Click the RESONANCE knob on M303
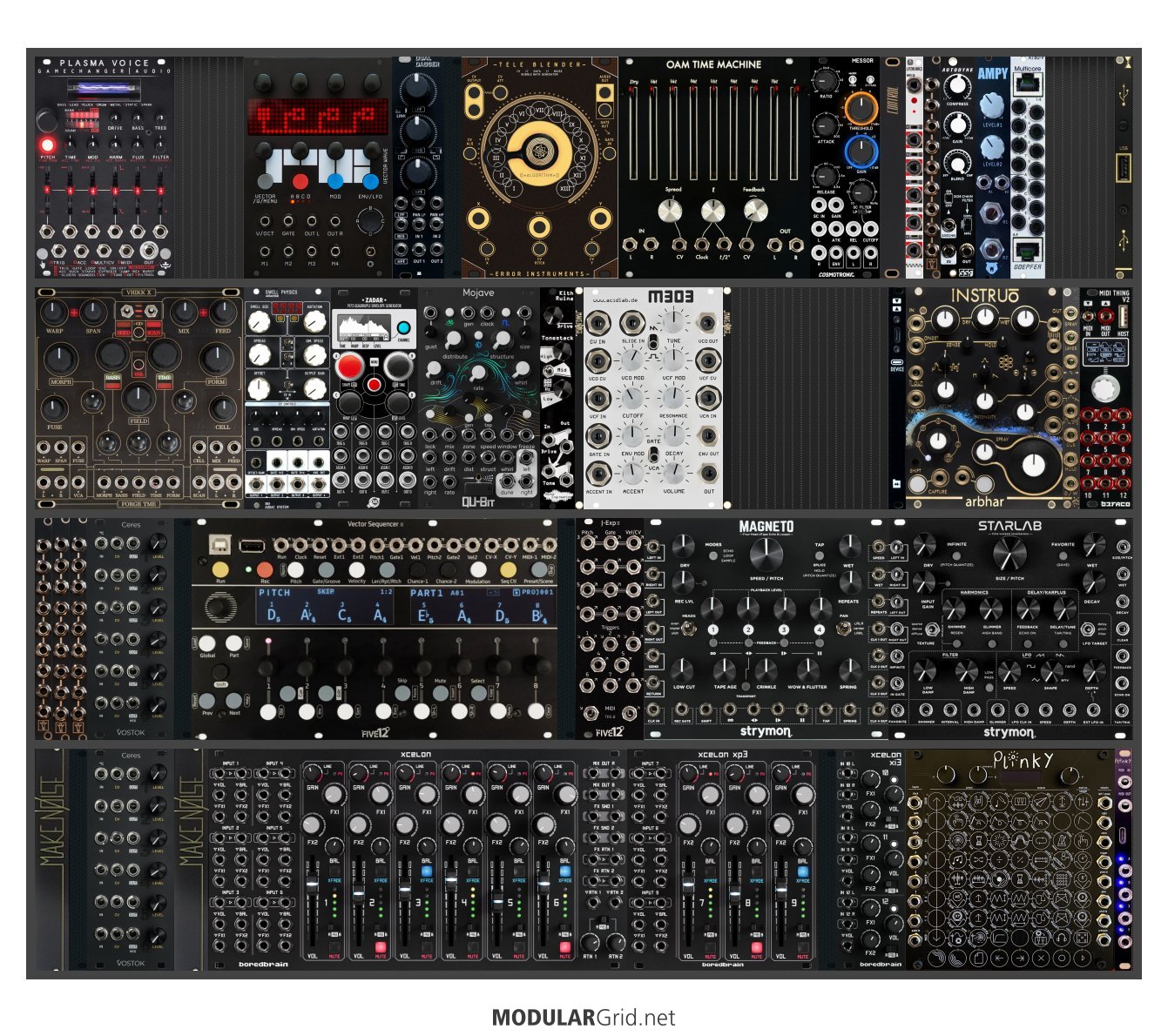The width and height of the screenshot is (1168, 1036). coord(672,398)
